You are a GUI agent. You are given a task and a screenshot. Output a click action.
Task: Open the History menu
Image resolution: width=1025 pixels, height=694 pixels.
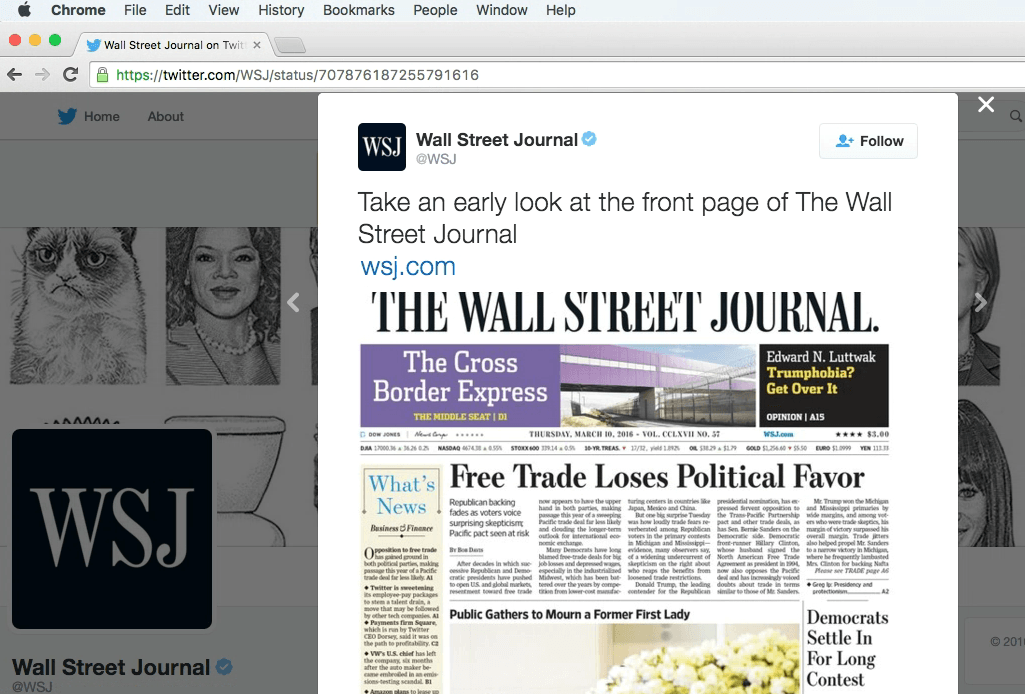click(x=281, y=10)
